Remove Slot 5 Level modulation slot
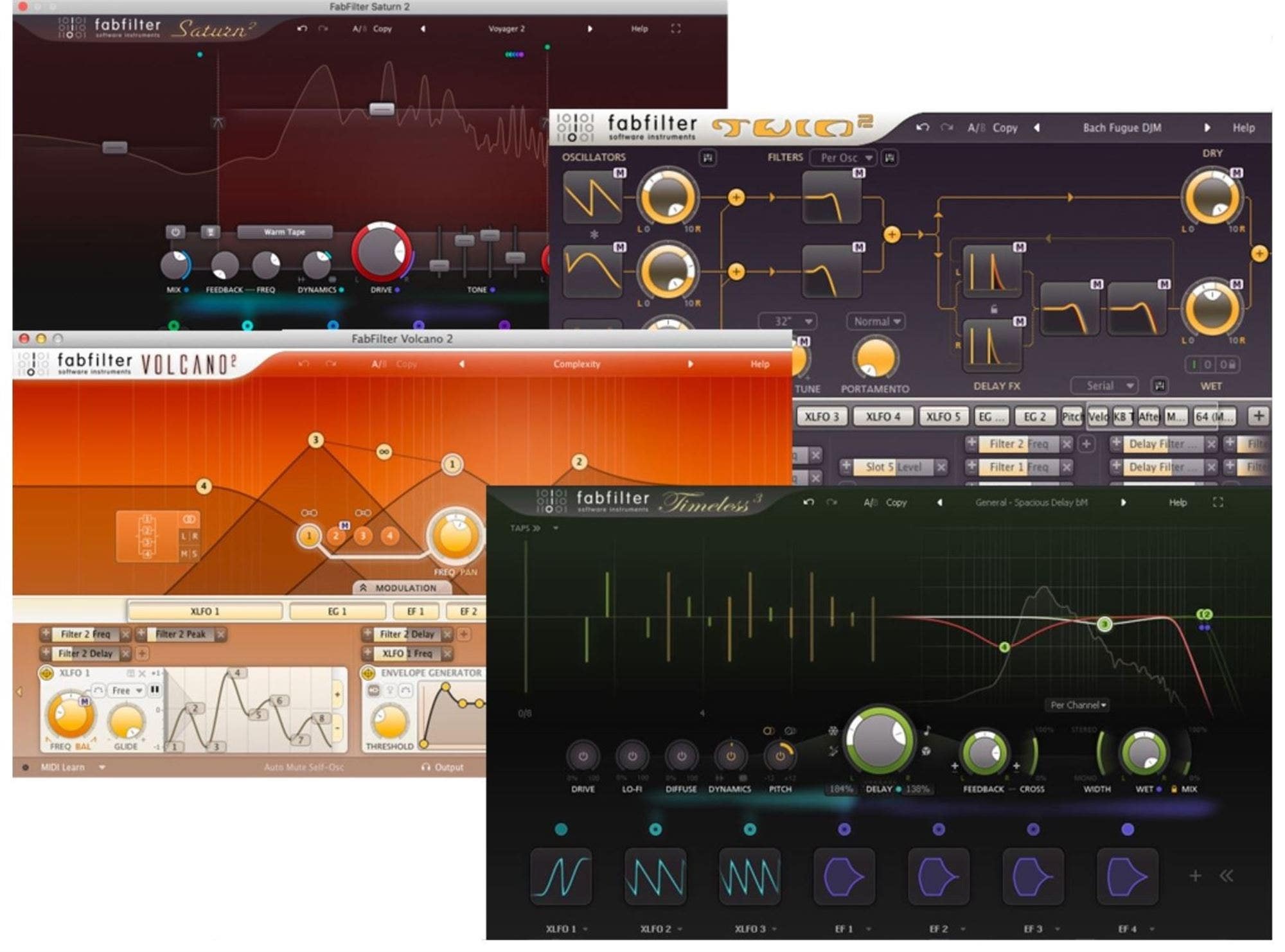 (941, 467)
